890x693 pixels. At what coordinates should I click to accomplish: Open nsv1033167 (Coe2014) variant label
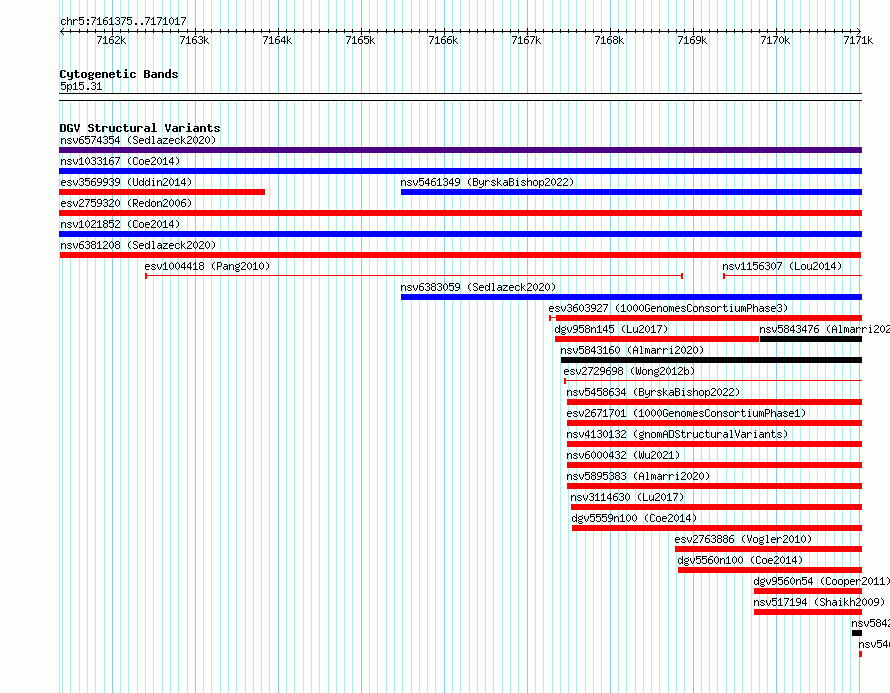120,161
